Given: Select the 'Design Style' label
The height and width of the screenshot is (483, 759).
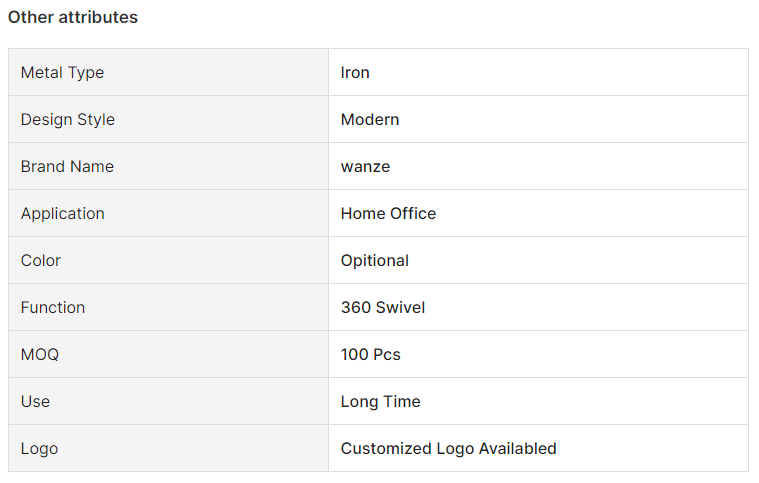Looking at the screenshot, I should pyautogui.click(x=68, y=120).
